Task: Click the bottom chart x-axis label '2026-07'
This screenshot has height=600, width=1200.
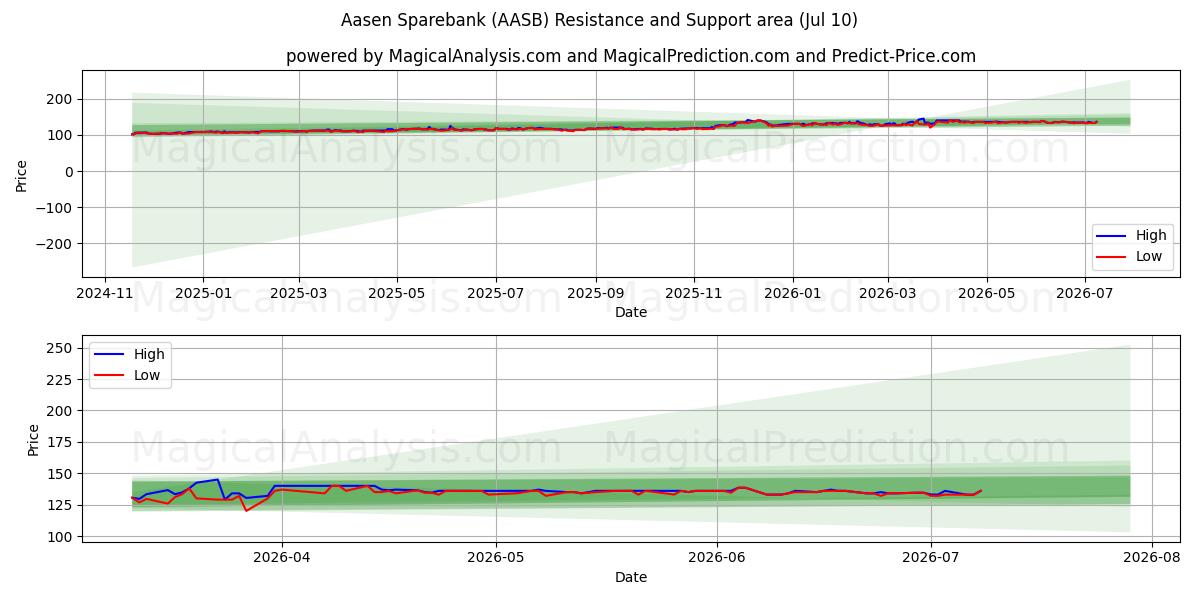Action: pos(931,560)
